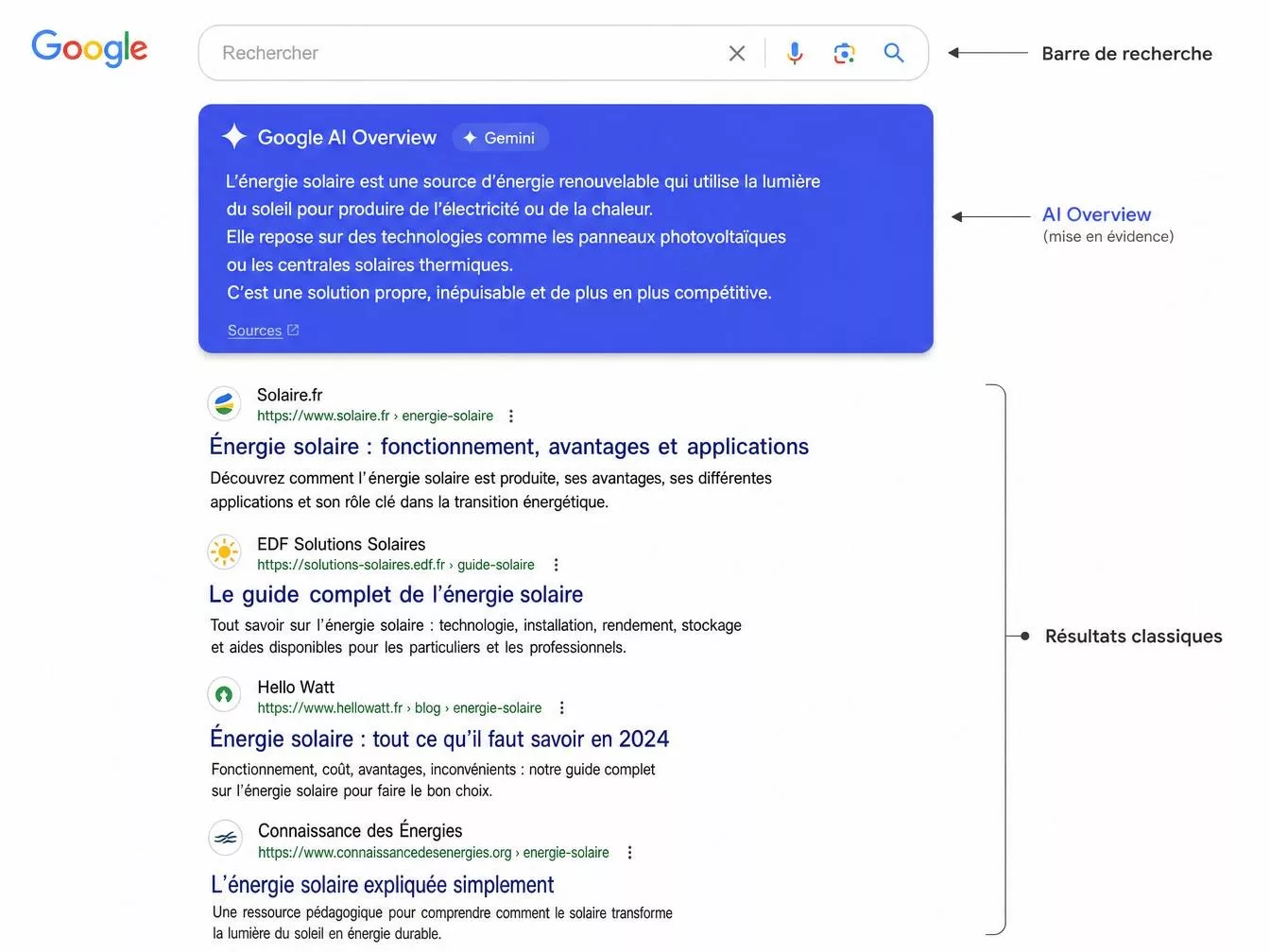This screenshot has width=1270, height=952.
Task: Click the snippet starting 'Découvrez comment l'énergie solaire'
Action: tap(490, 490)
